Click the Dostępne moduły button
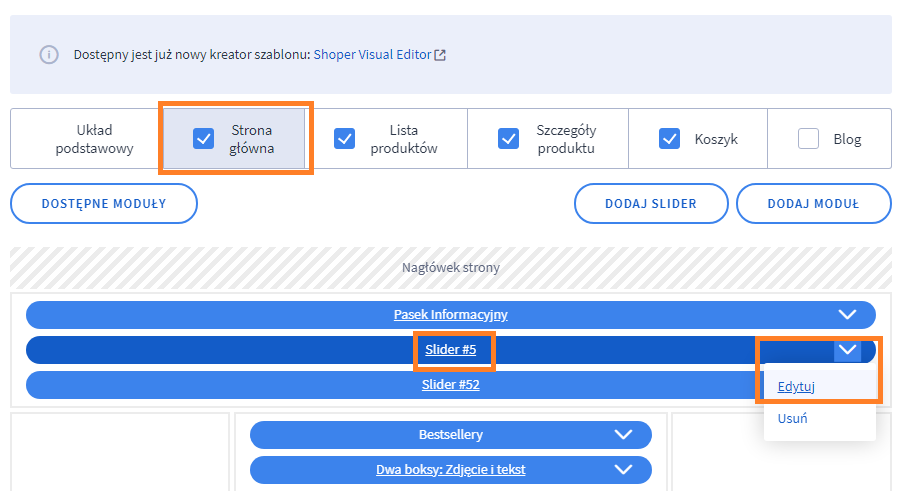The width and height of the screenshot is (908, 491). pos(104,203)
